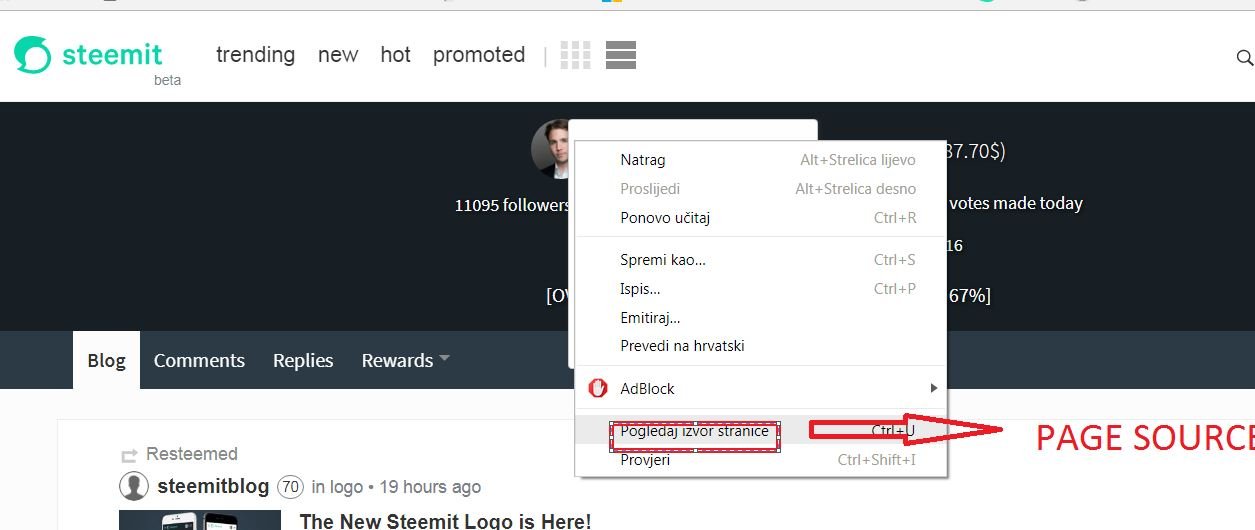Choose Ispis... from context menu

pos(761,289)
